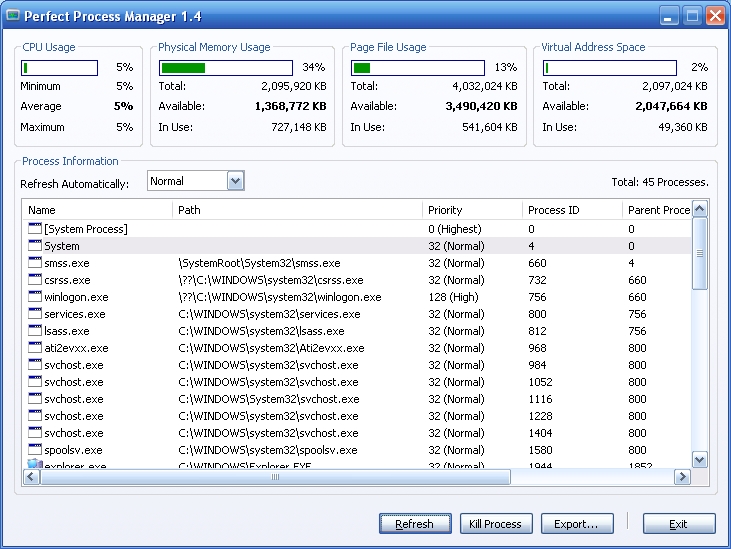Select the winlogon.exe name text
Image resolution: width=731 pixels, height=549 pixels.
pyautogui.click(x=76, y=297)
